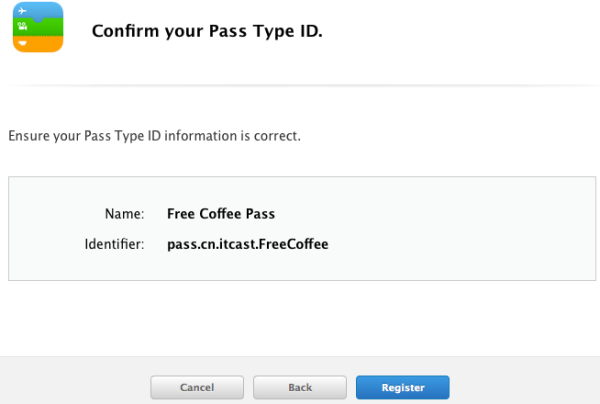Click the Passbook app icon
Screen dimensions: 600x404
[x=38, y=27]
